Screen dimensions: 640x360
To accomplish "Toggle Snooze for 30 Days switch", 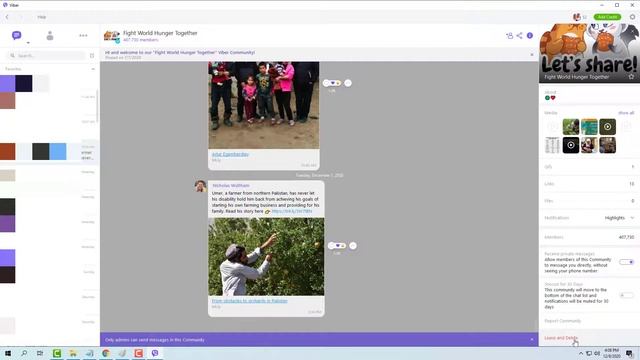I will point(627,295).
